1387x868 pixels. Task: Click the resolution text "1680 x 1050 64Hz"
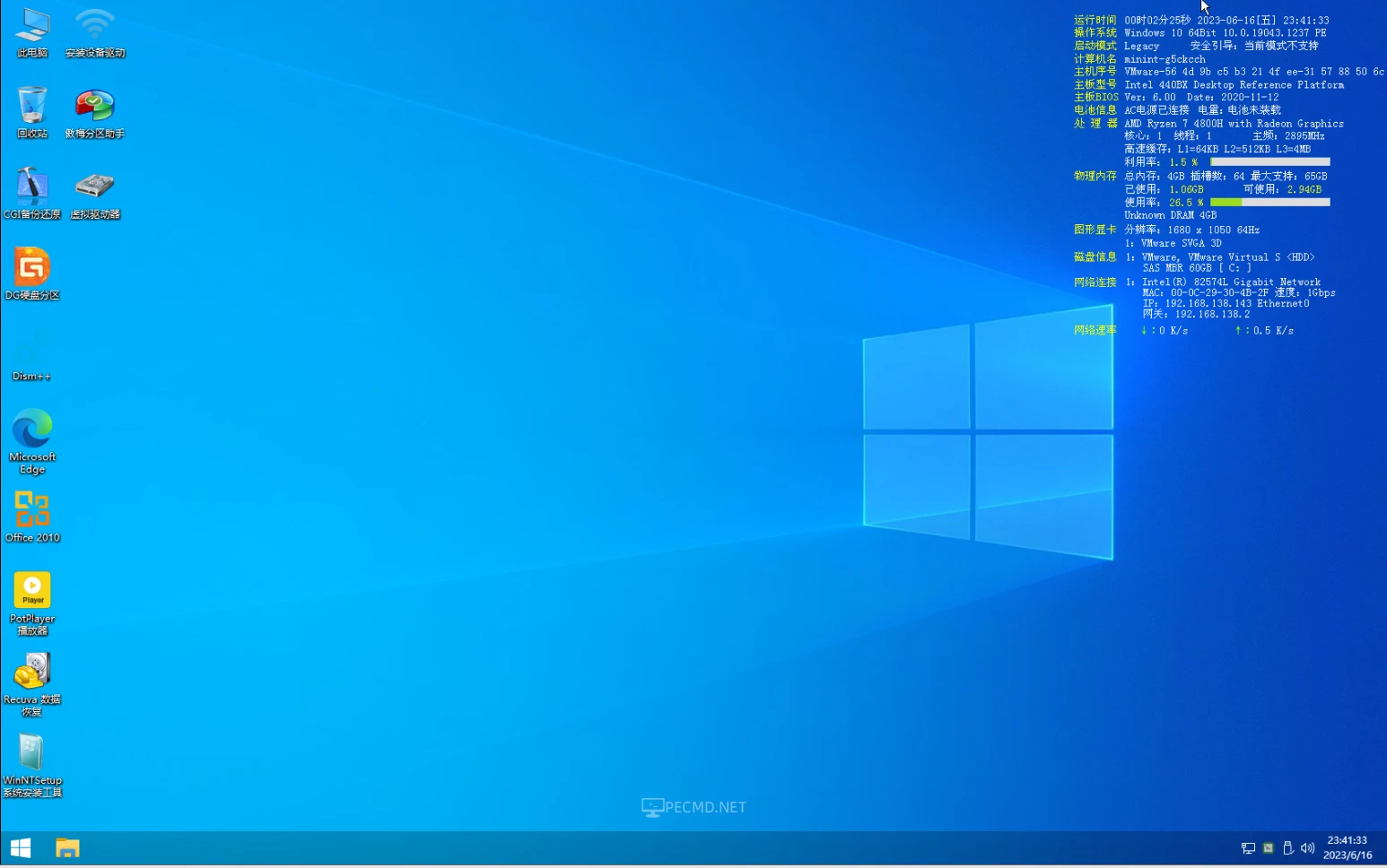point(1213,230)
